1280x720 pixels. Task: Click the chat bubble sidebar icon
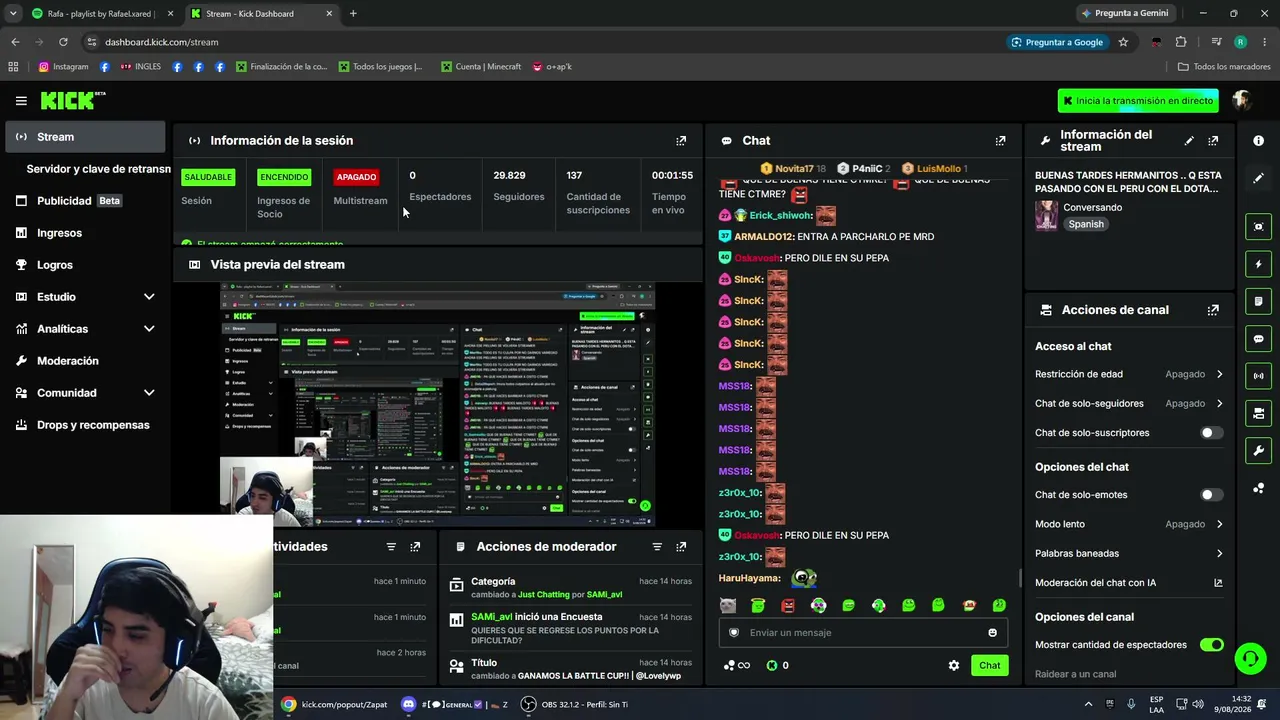pos(1259,339)
